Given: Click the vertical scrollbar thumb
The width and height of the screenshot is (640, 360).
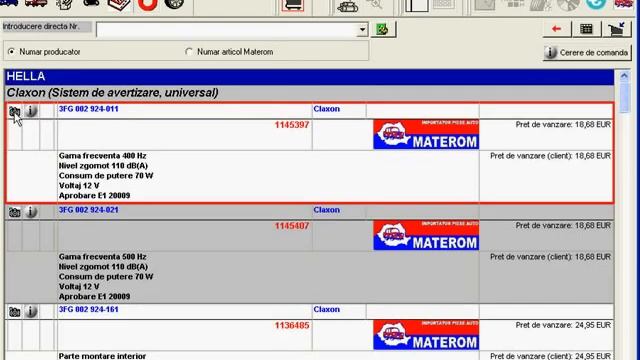Looking at the screenshot, I should tap(624, 97).
